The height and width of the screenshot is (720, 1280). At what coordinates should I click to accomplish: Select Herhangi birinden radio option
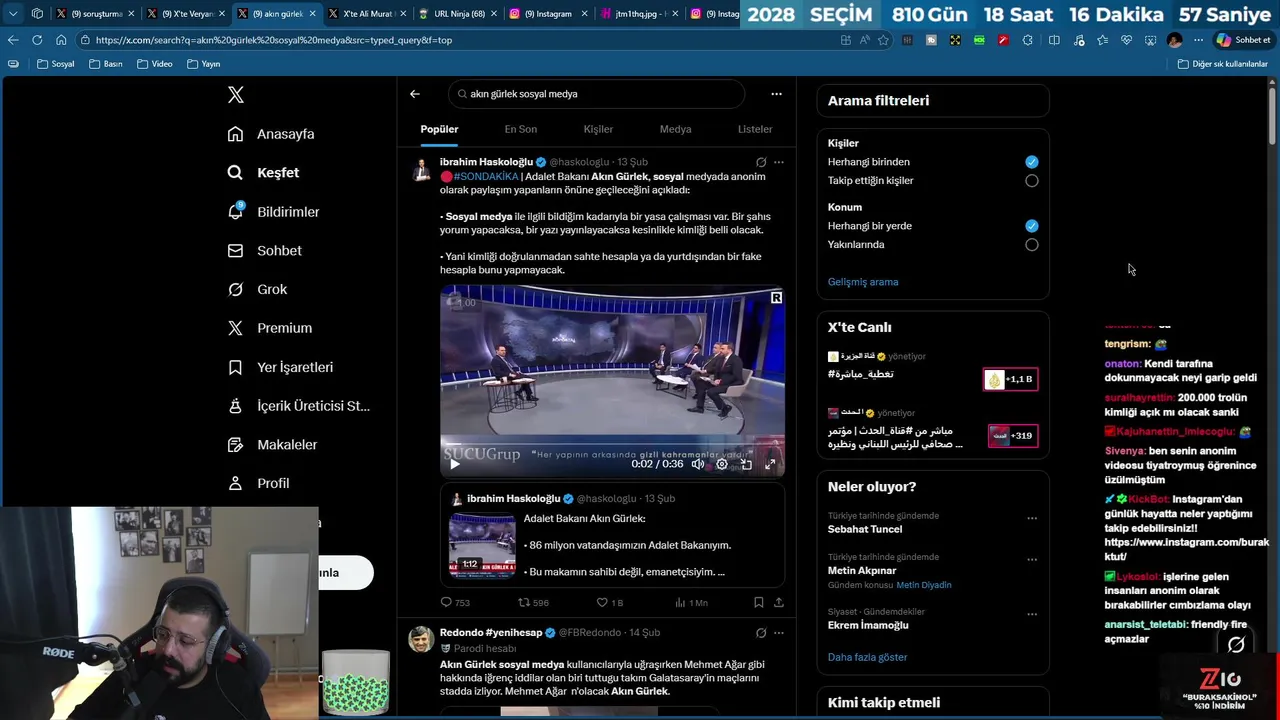pos(1032,162)
